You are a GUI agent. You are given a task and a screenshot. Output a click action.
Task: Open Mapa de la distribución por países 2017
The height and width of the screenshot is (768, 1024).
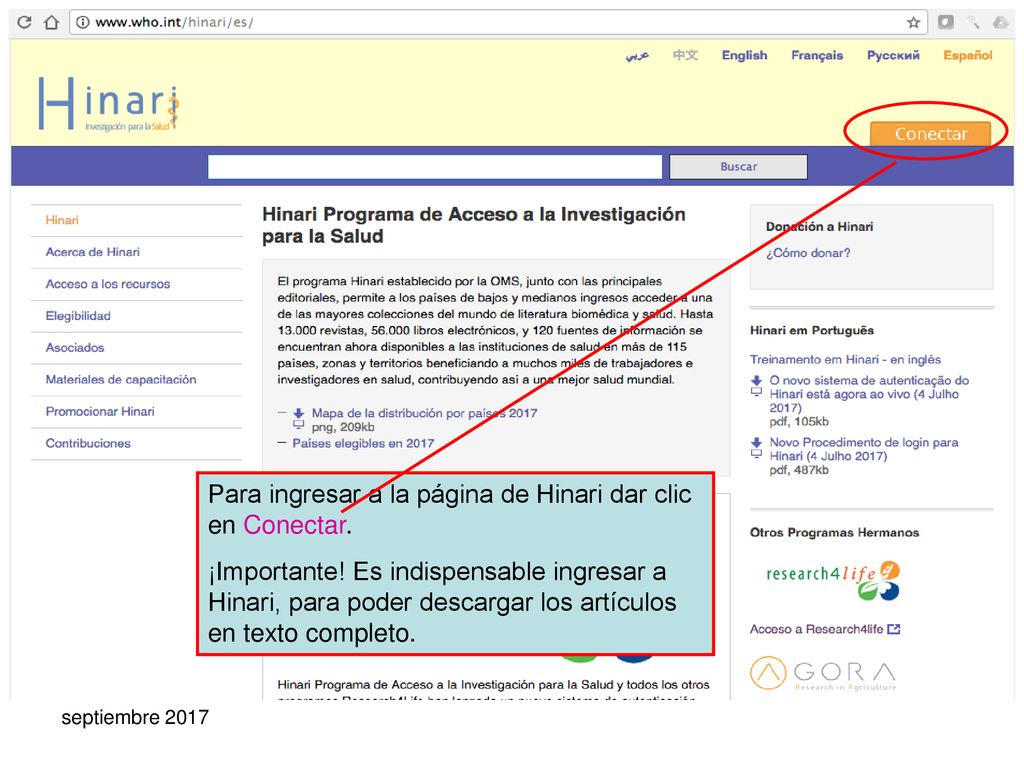tap(424, 413)
